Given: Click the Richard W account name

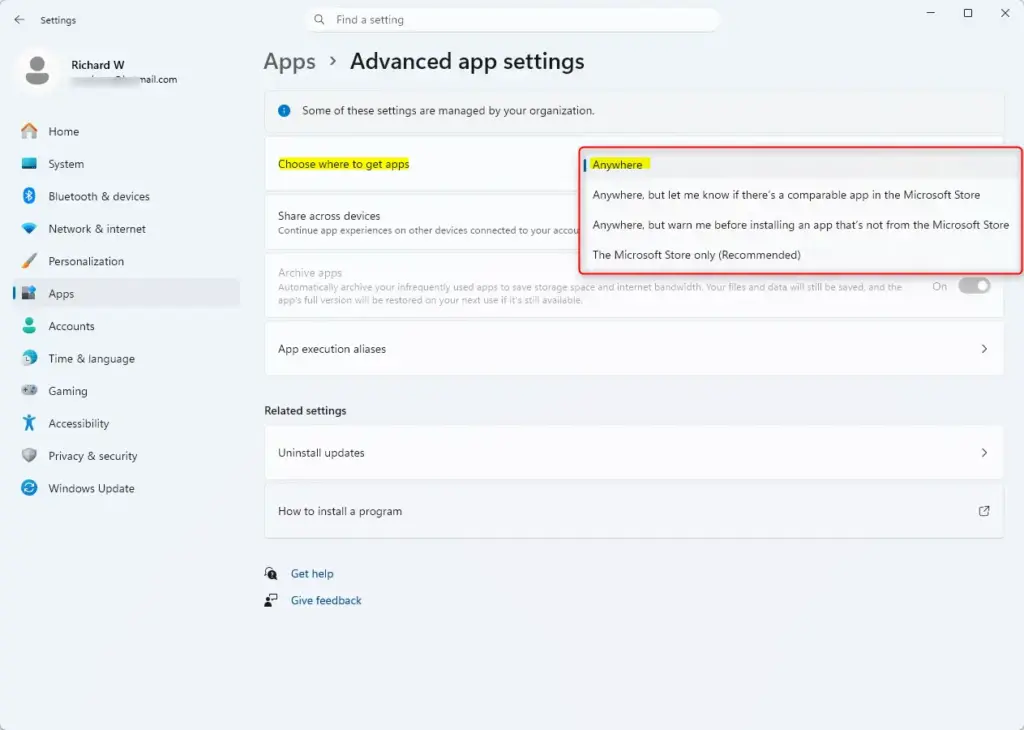Looking at the screenshot, I should point(98,65).
